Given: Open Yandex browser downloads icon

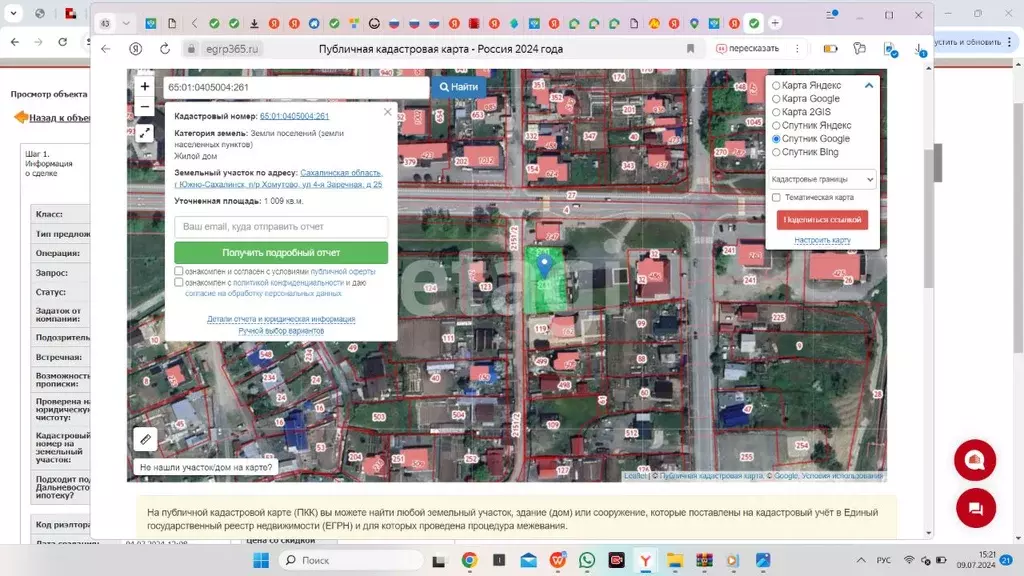Looking at the screenshot, I should point(920,50).
